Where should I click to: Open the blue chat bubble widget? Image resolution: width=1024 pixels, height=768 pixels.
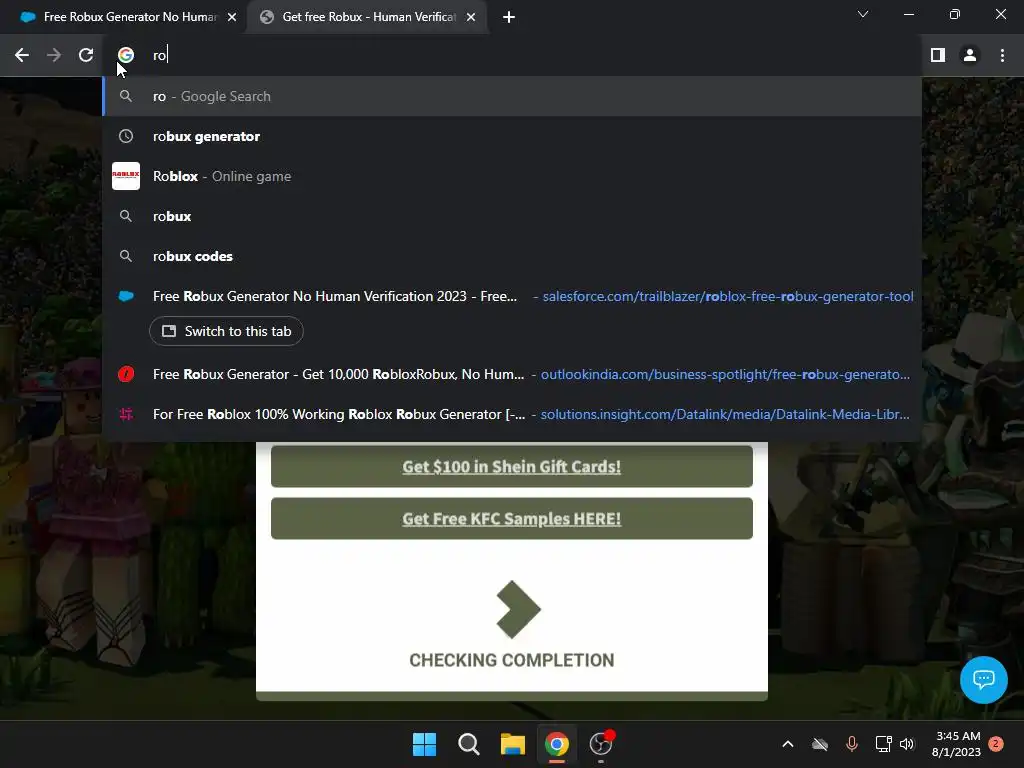tap(984, 680)
